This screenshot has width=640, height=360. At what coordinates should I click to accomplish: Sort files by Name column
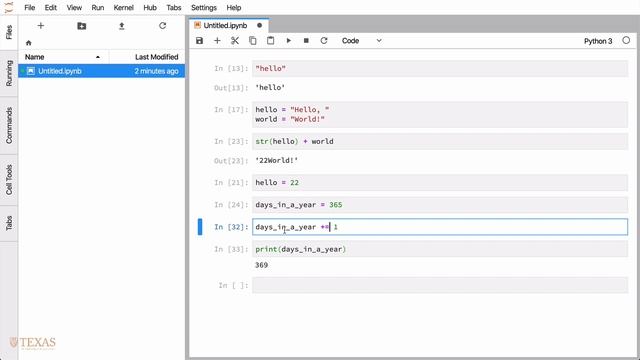[x=35, y=57]
